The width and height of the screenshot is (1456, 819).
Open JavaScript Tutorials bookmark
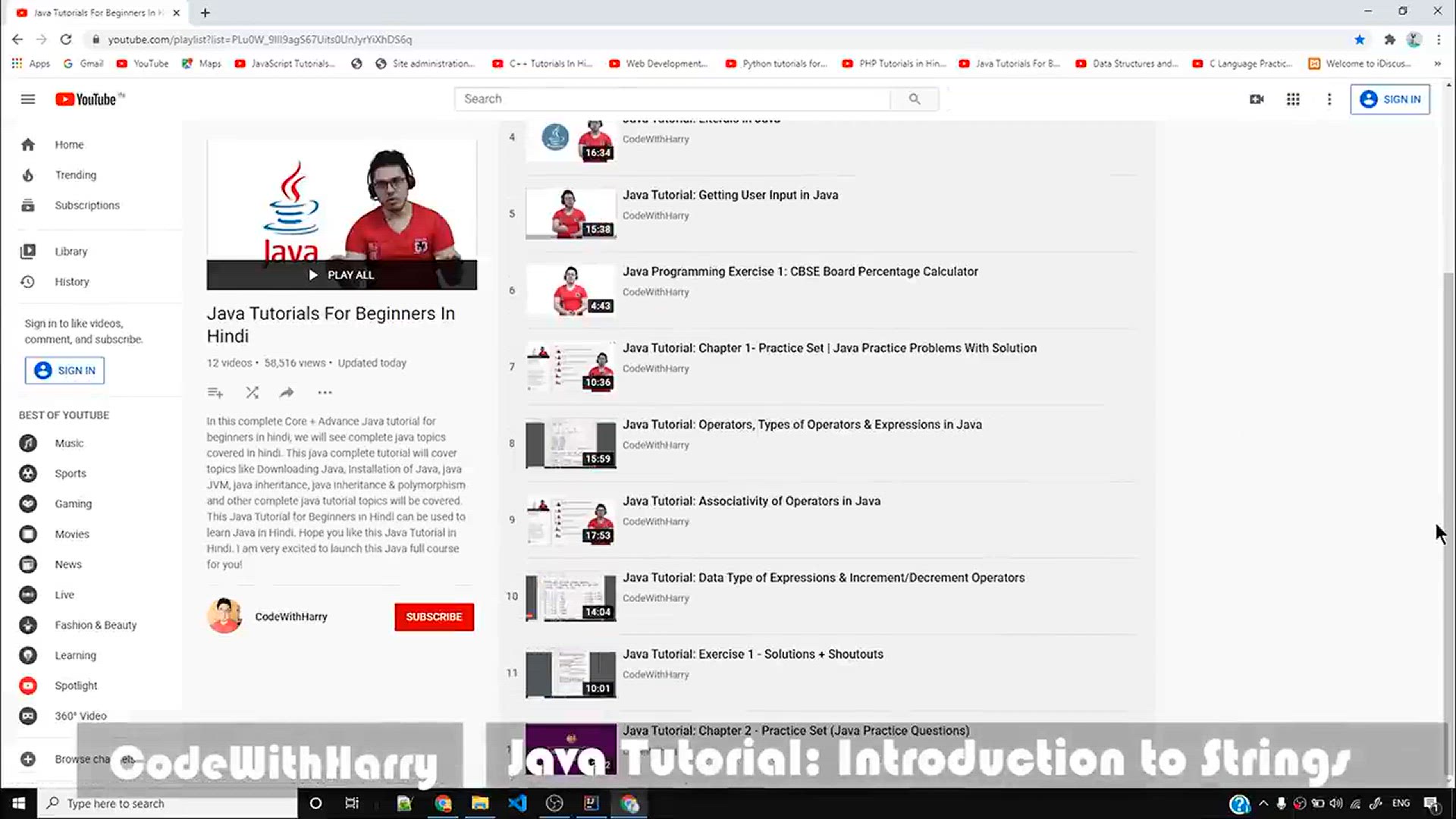(x=285, y=64)
